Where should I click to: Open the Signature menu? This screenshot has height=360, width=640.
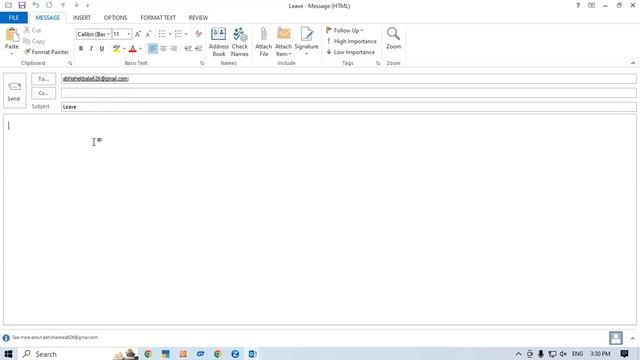(306, 42)
